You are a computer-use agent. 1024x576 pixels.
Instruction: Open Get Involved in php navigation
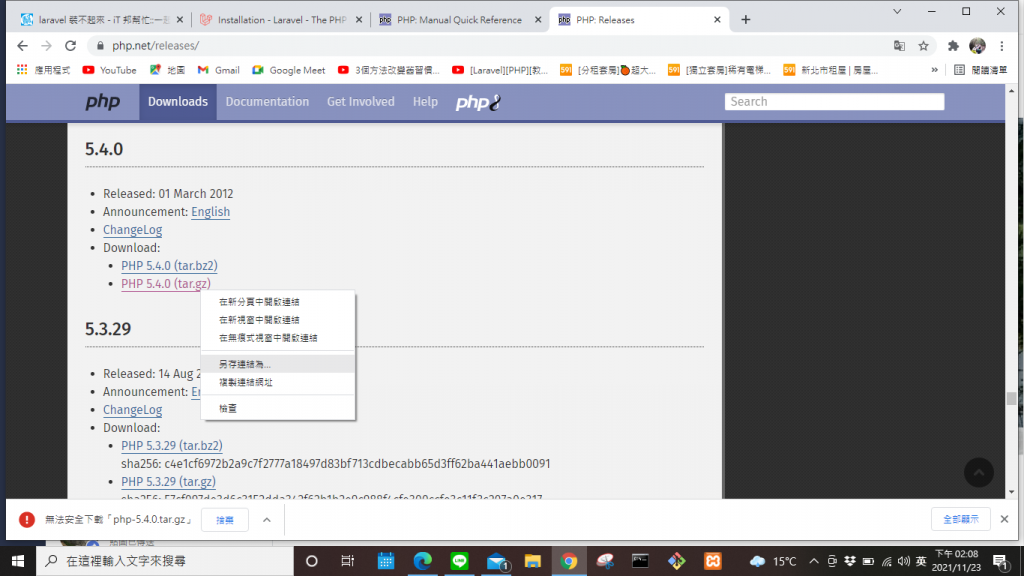360,102
